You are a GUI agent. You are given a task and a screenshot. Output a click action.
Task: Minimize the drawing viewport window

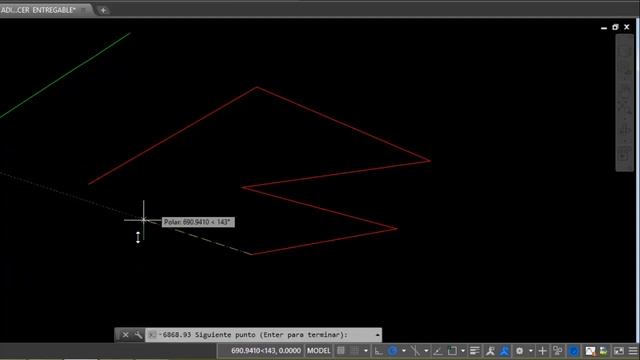pos(604,27)
